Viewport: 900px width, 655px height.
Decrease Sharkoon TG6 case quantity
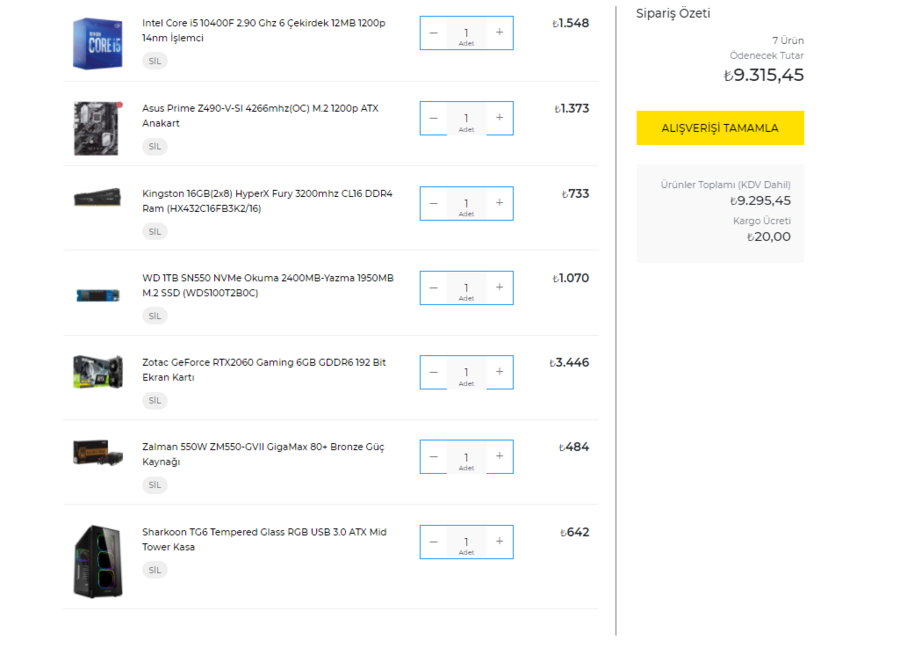433,541
